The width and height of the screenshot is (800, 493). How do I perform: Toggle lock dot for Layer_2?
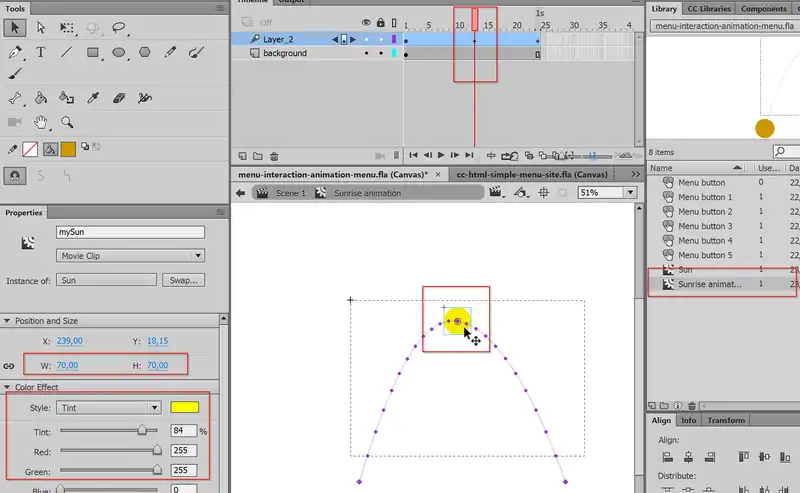[380, 39]
